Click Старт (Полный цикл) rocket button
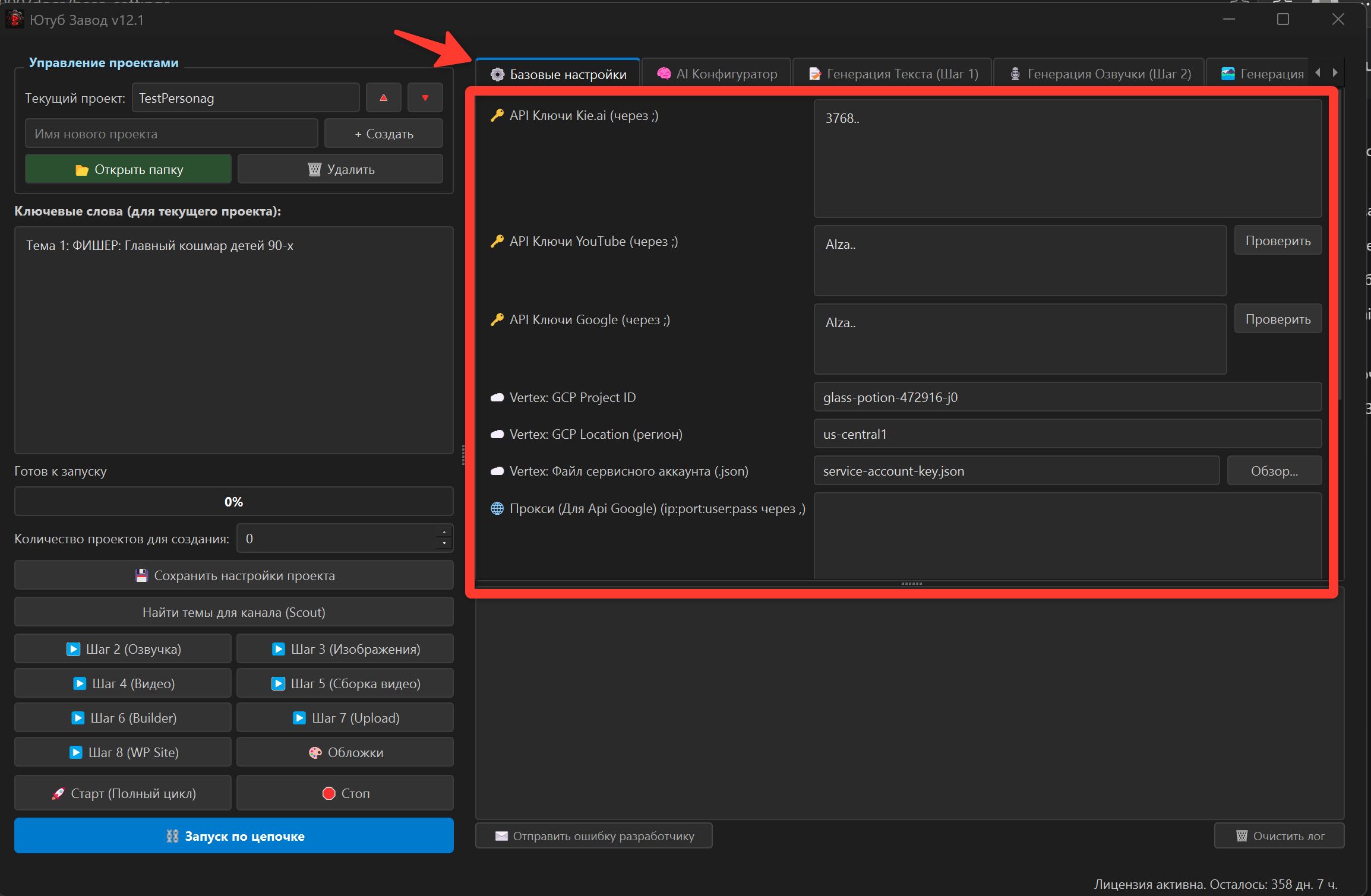 [x=123, y=793]
